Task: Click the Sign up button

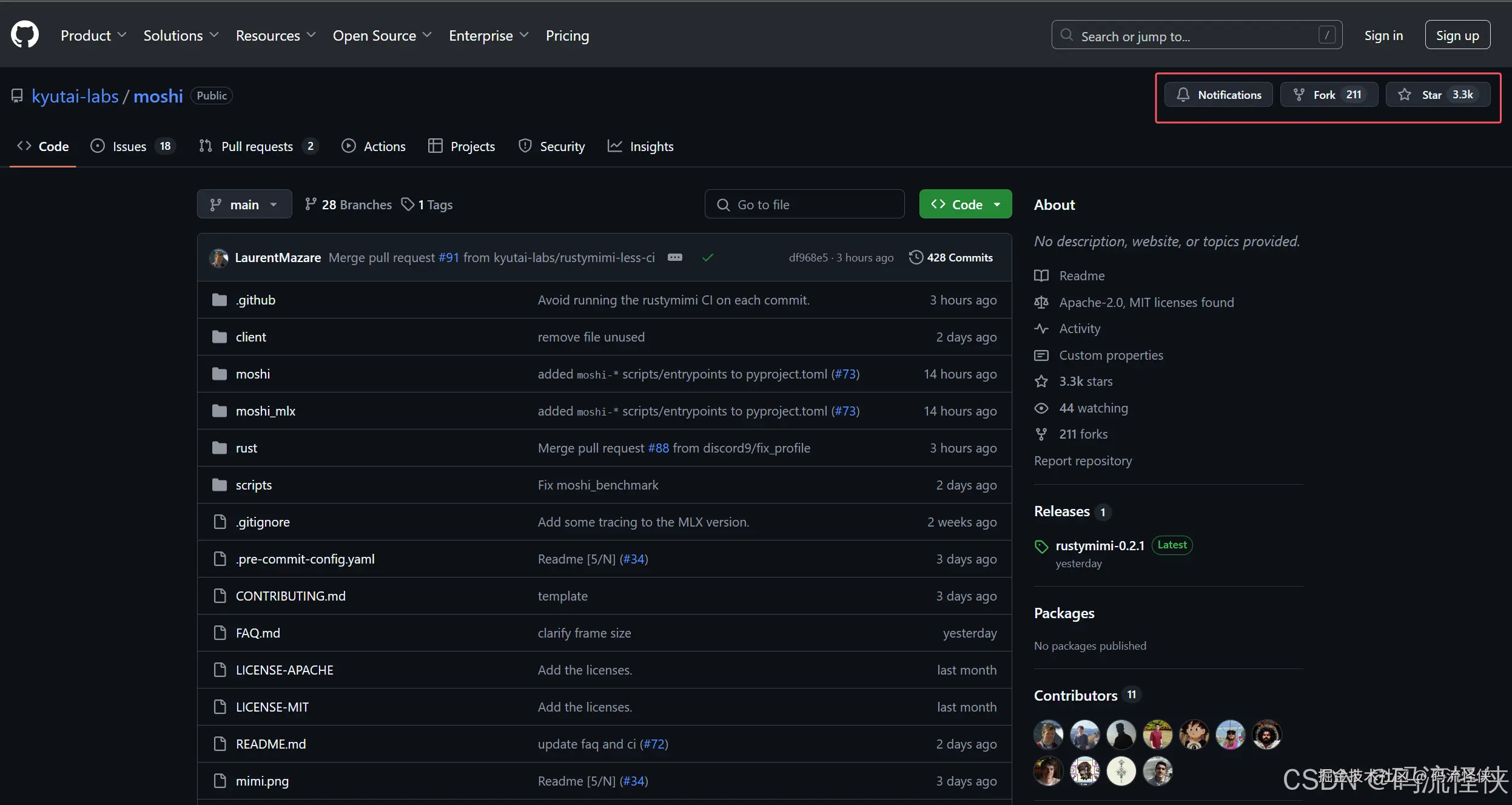Action: coord(1457,35)
